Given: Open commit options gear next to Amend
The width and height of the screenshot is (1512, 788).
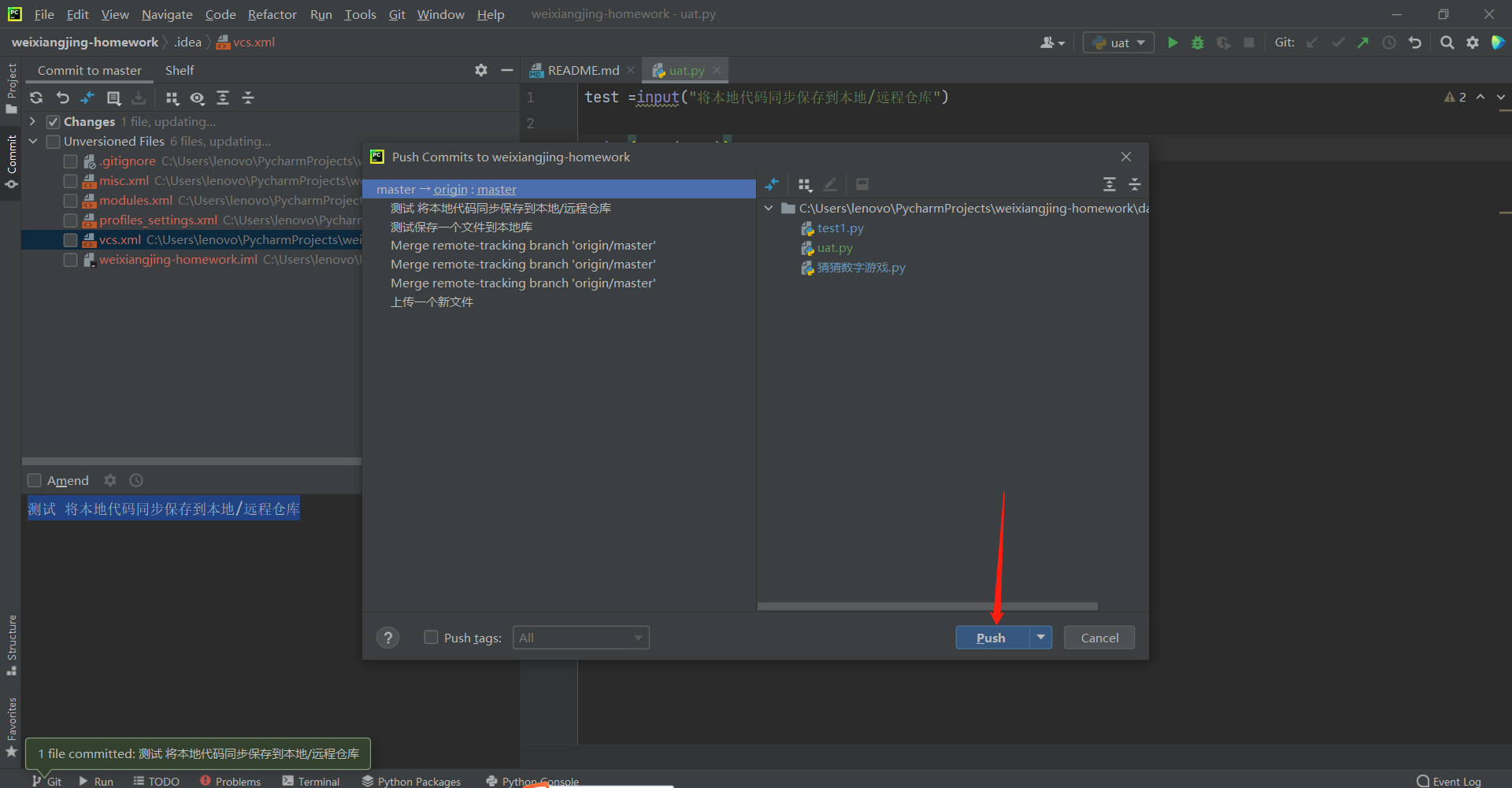Looking at the screenshot, I should coord(110,480).
